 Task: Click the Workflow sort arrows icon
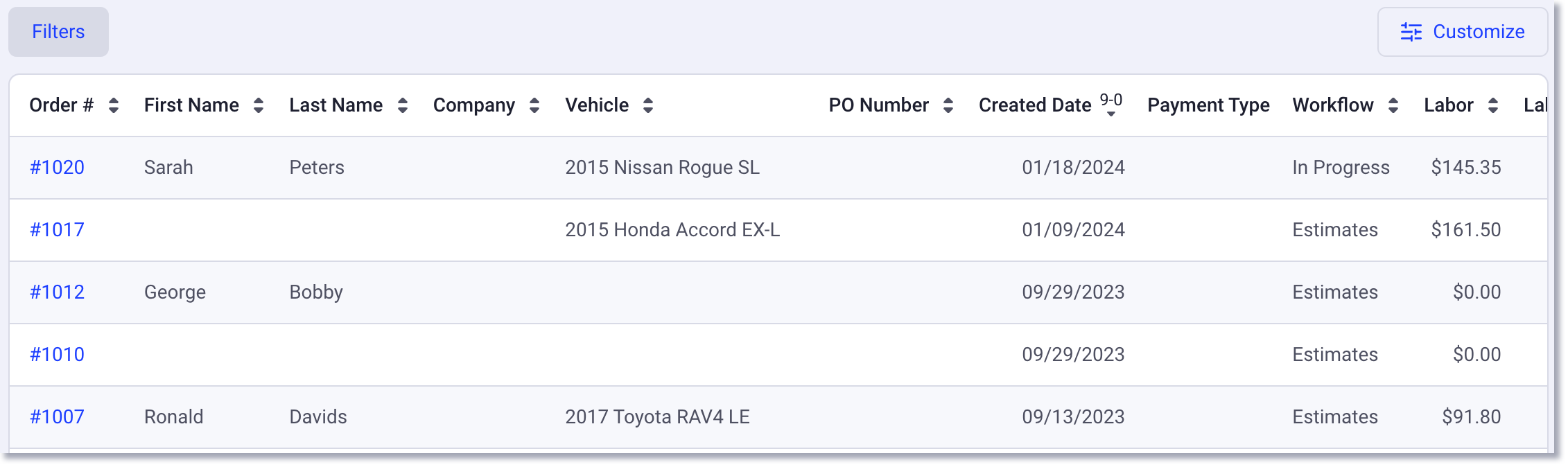click(1393, 105)
